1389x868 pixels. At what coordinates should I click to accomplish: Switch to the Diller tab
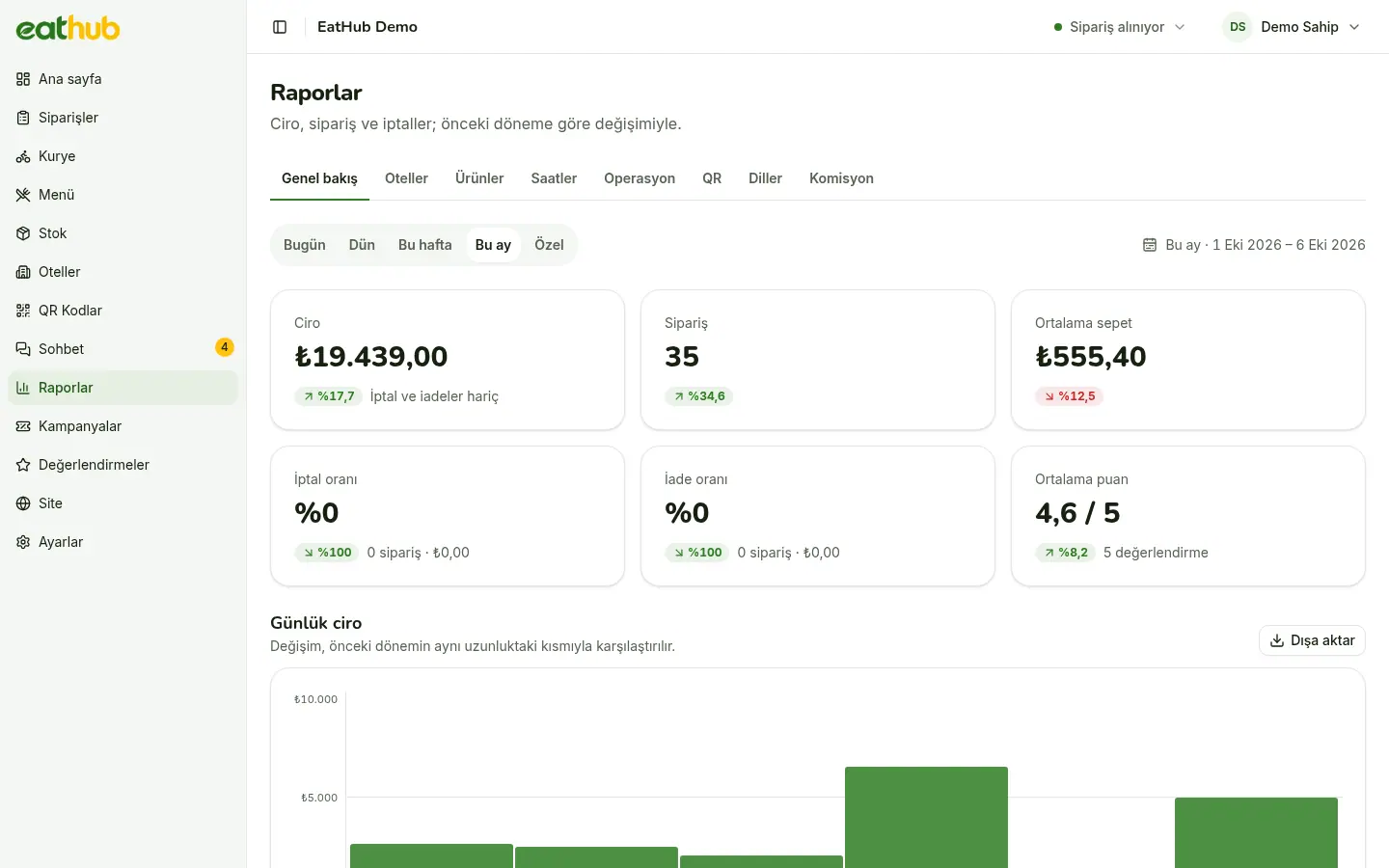tap(765, 178)
